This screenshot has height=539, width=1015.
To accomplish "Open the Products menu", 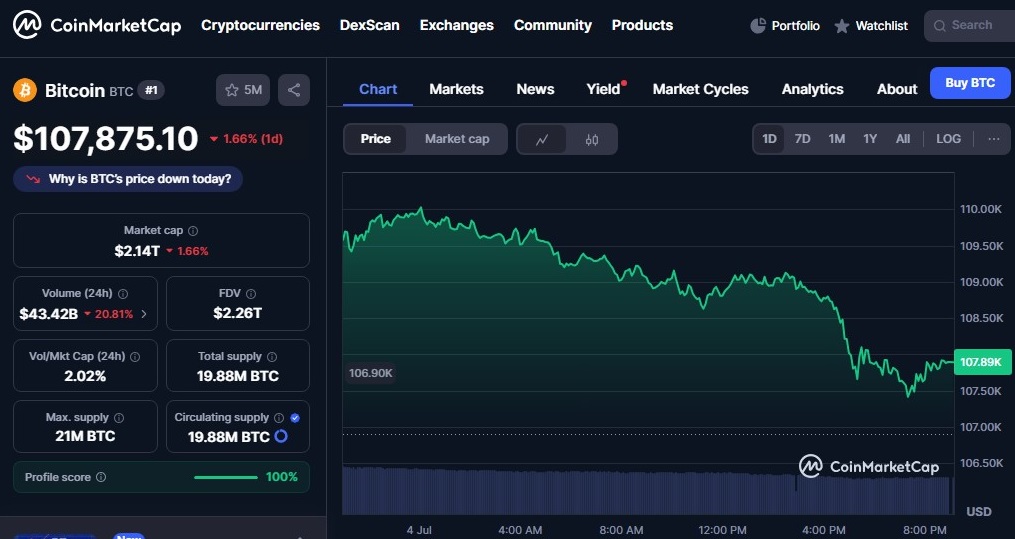I will coord(642,25).
